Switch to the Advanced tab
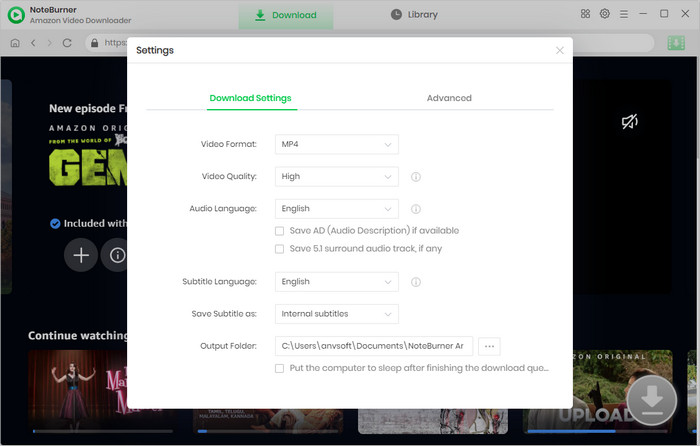 pyautogui.click(x=449, y=98)
